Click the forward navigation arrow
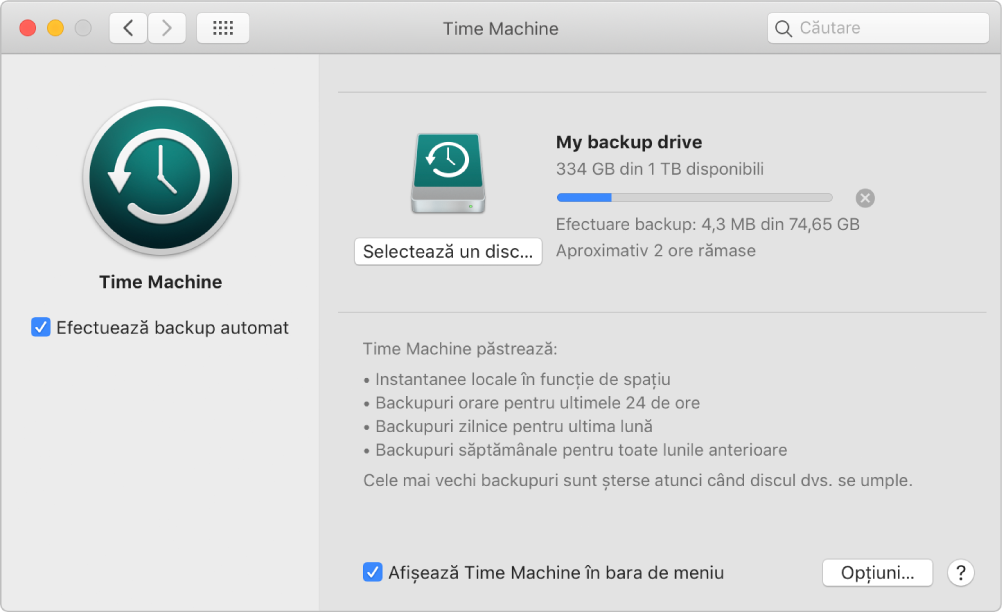The image size is (1003, 614). (x=166, y=27)
